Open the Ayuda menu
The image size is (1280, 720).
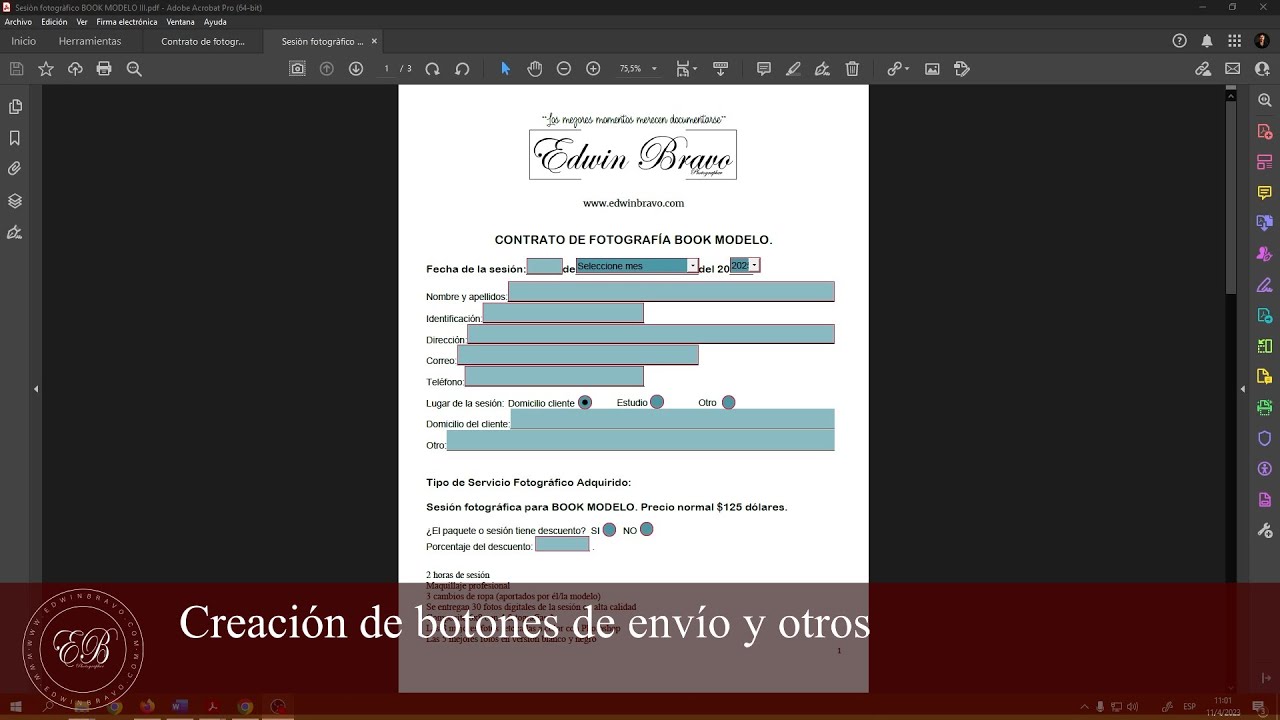coord(215,22)
